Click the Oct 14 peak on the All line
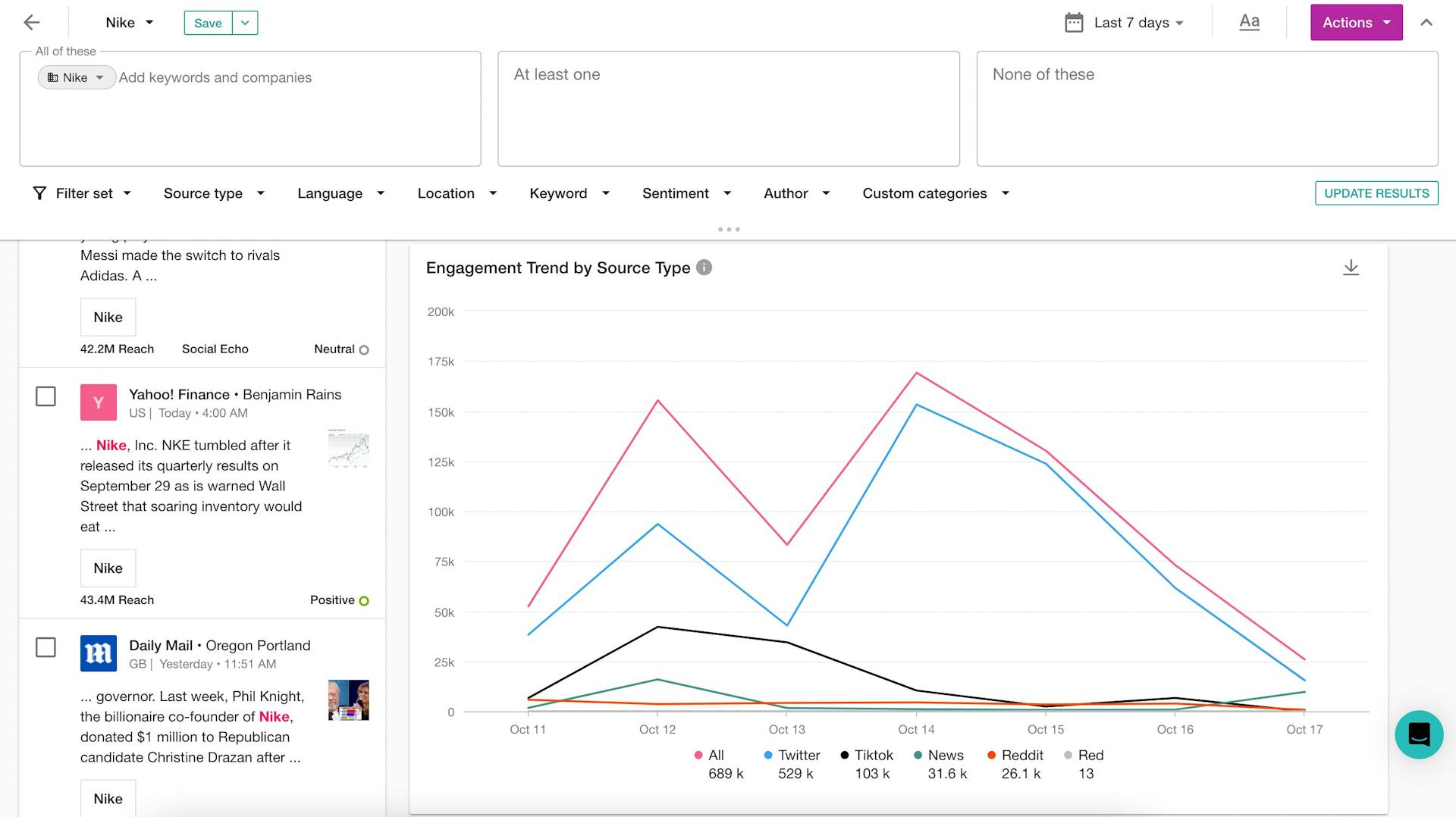The image size is (1456, 817). (916, 373)
